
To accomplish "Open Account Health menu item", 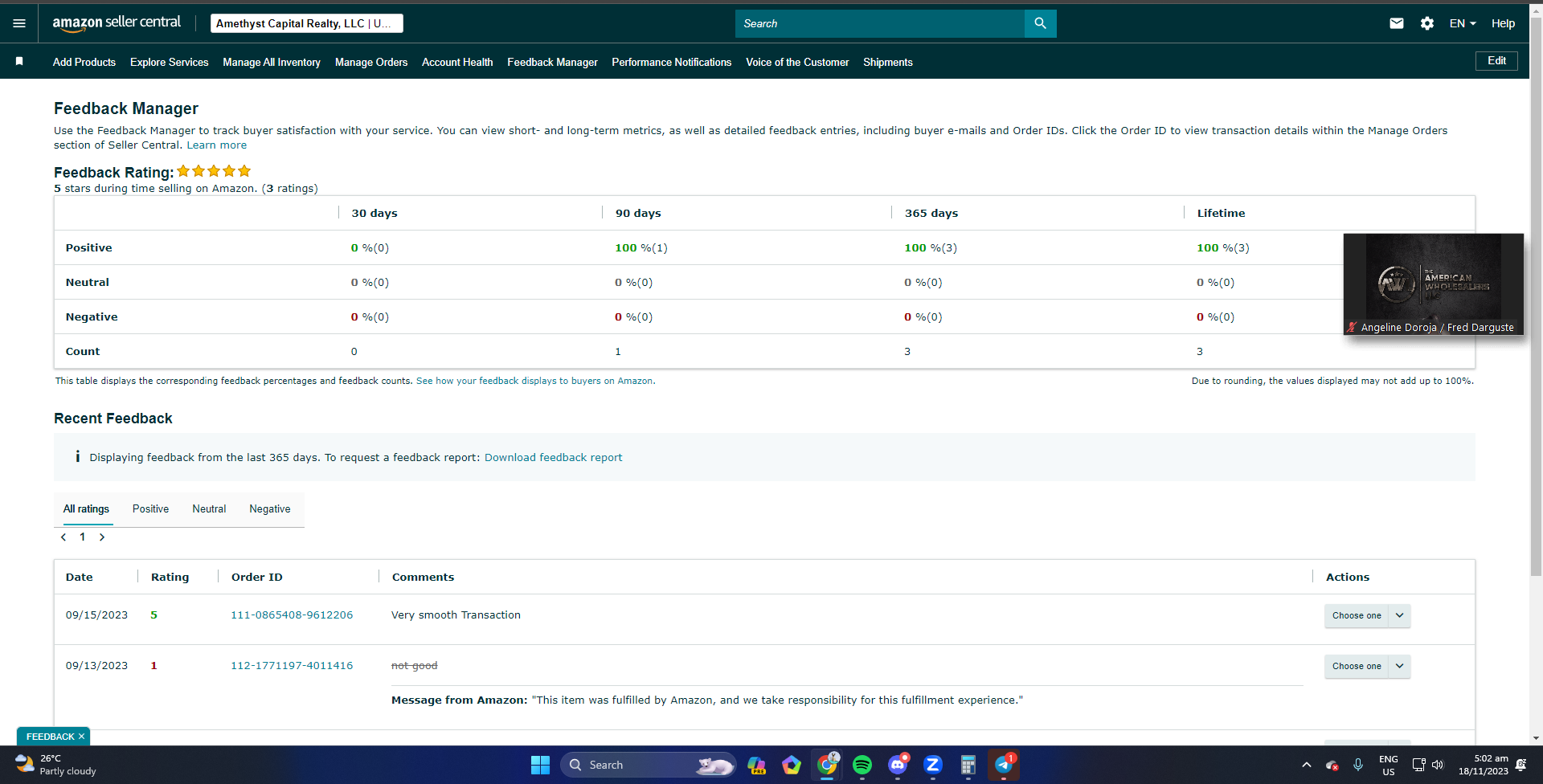I will 457,62.
